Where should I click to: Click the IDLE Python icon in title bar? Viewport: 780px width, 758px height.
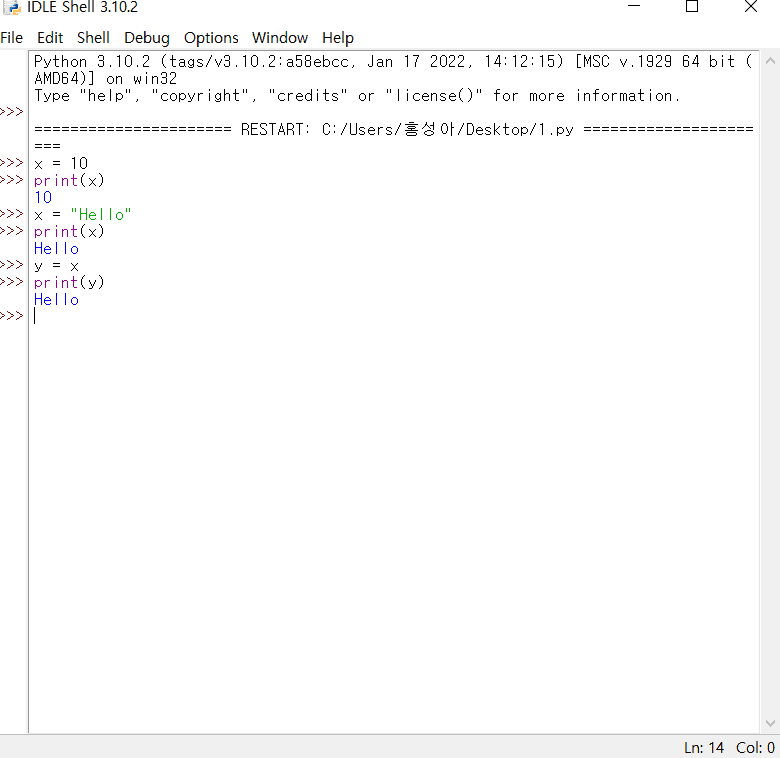[x=12, y=7]
